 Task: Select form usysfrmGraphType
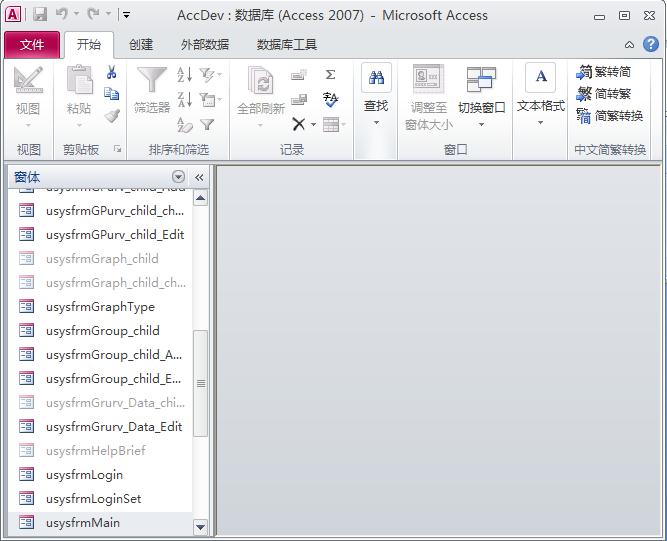coord(100,306)
